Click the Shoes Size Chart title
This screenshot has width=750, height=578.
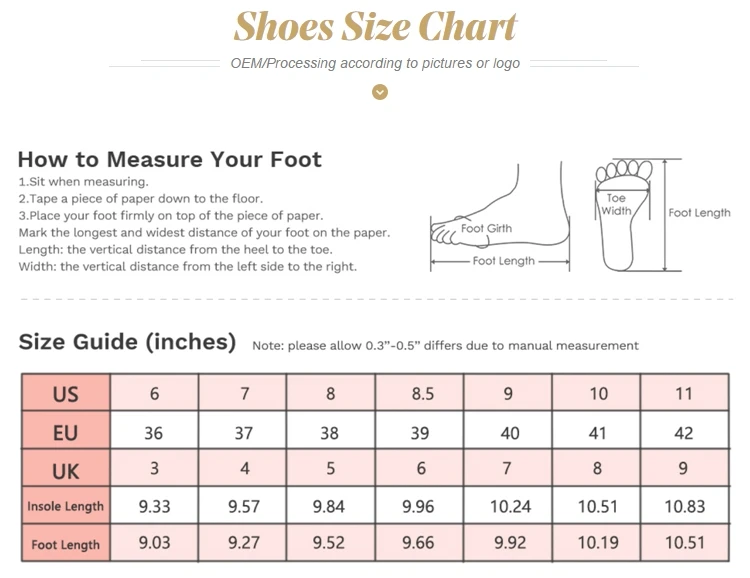click(x=375, y=27)
